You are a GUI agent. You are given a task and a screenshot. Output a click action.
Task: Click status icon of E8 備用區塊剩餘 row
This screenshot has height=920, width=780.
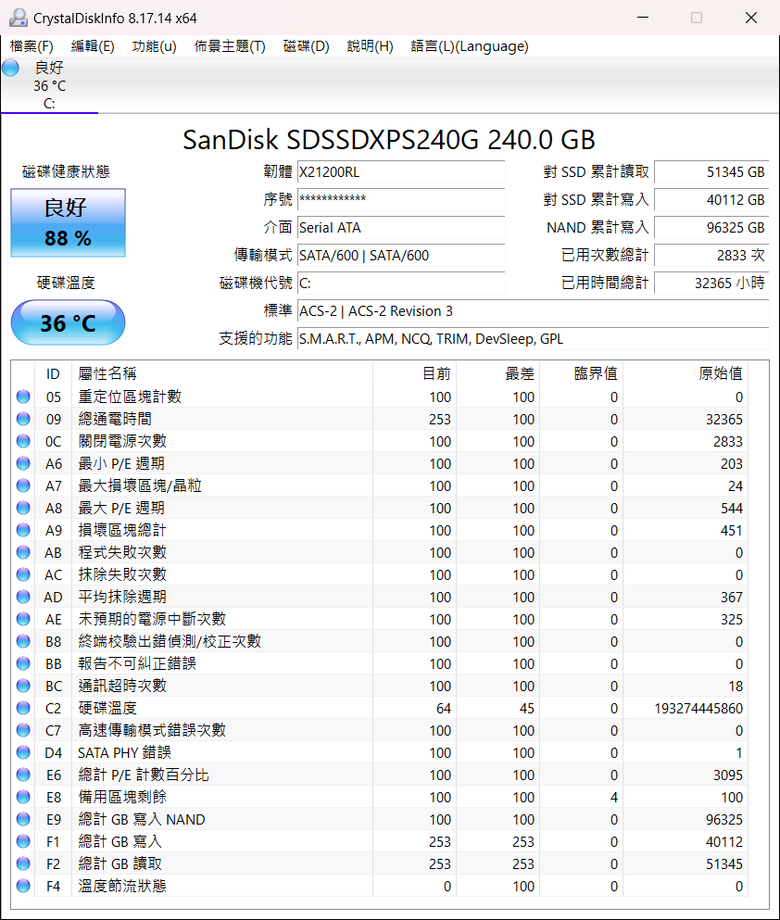pyautogui.click(x=23, y=797)
